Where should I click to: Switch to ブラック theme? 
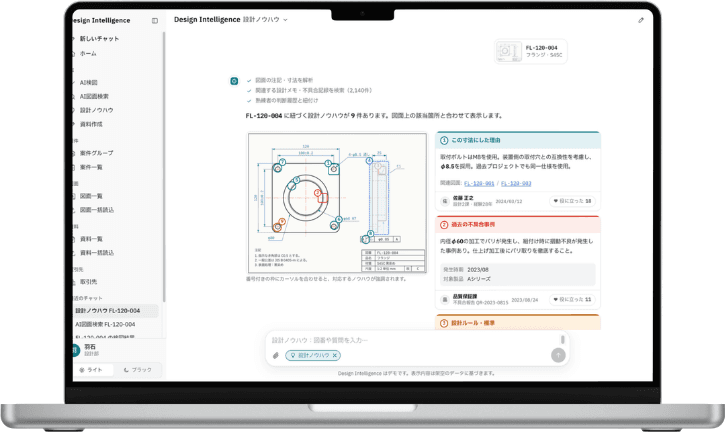tap(138, 370)
